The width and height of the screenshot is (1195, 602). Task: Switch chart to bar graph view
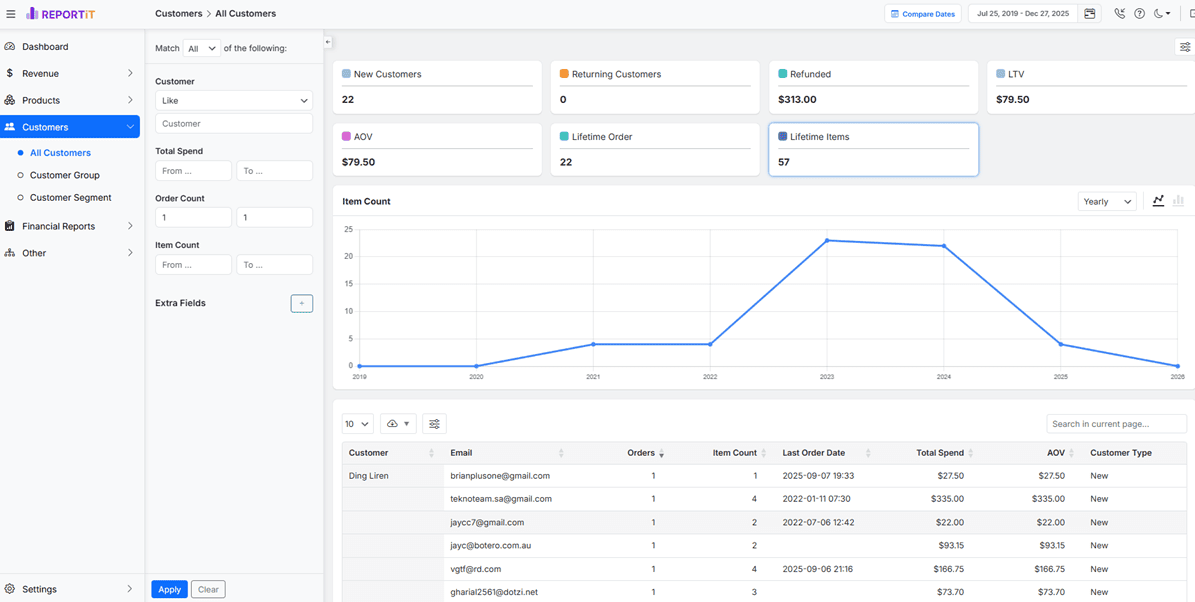tap(1178, 201)
